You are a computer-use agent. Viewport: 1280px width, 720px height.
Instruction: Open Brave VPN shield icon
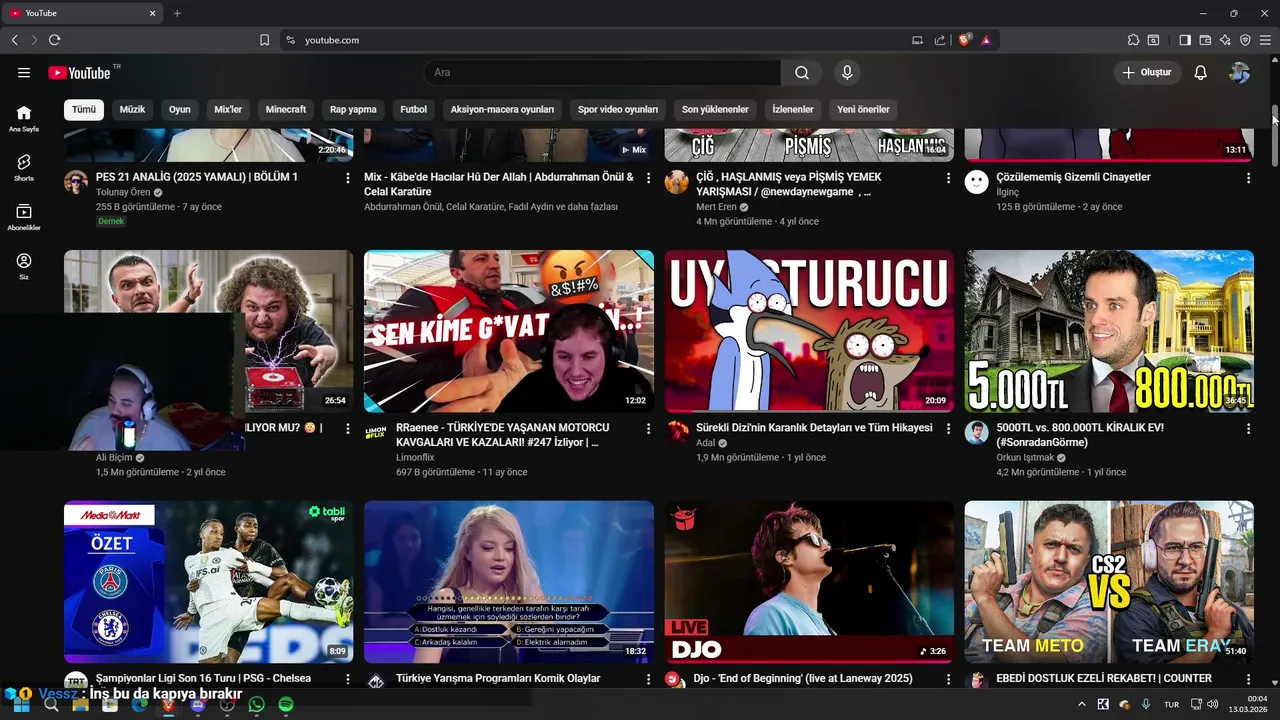[1245, 40]
